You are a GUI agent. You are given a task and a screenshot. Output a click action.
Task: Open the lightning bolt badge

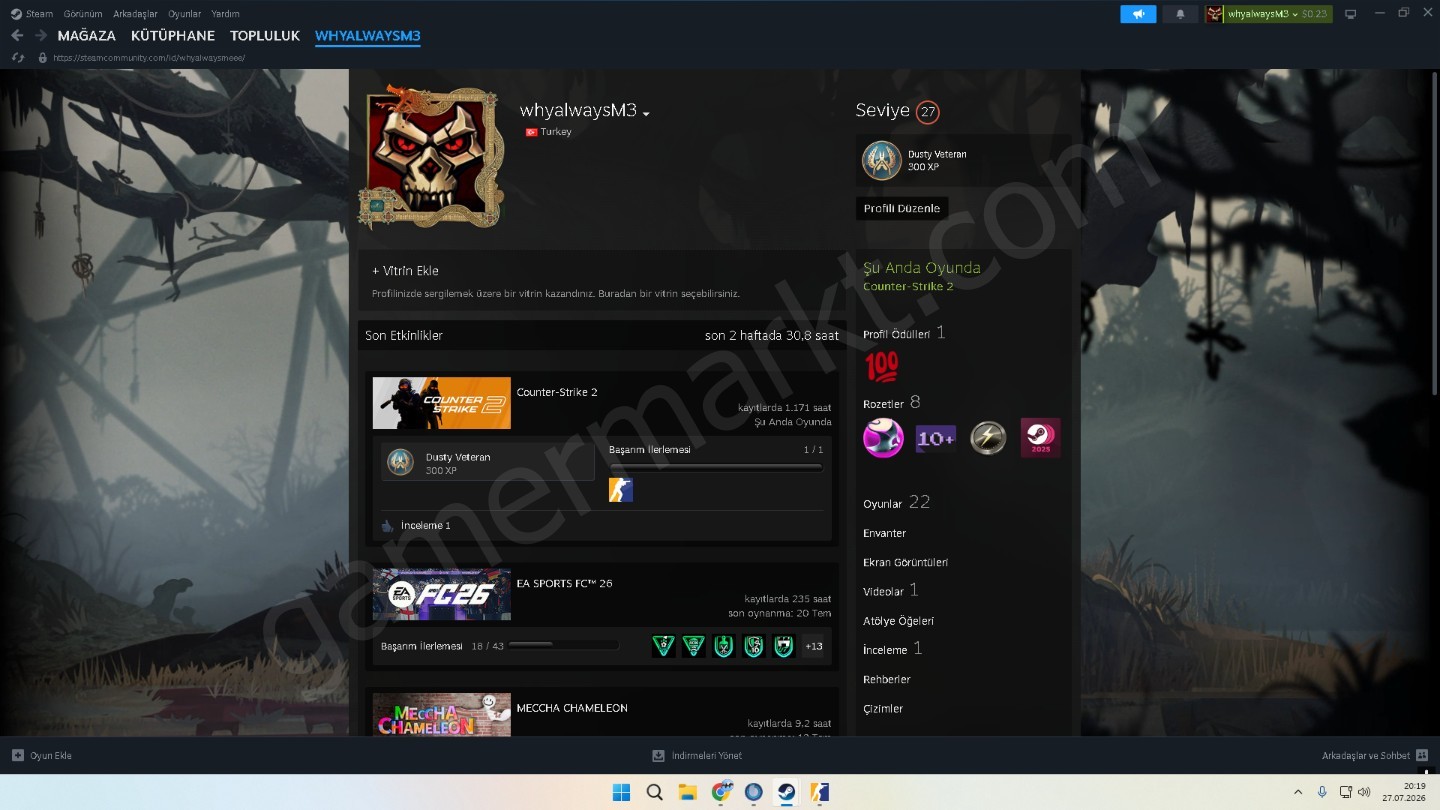pos(988,438)
